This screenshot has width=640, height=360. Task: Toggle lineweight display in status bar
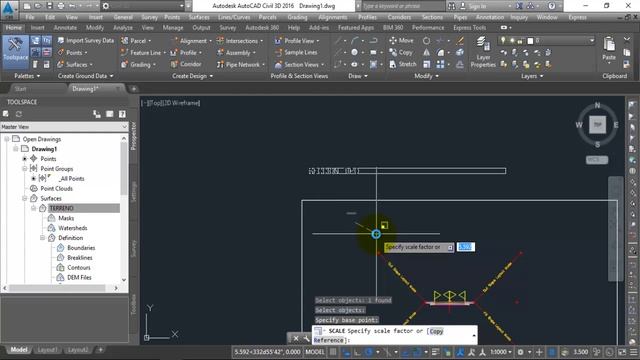[x=436, y=352]
